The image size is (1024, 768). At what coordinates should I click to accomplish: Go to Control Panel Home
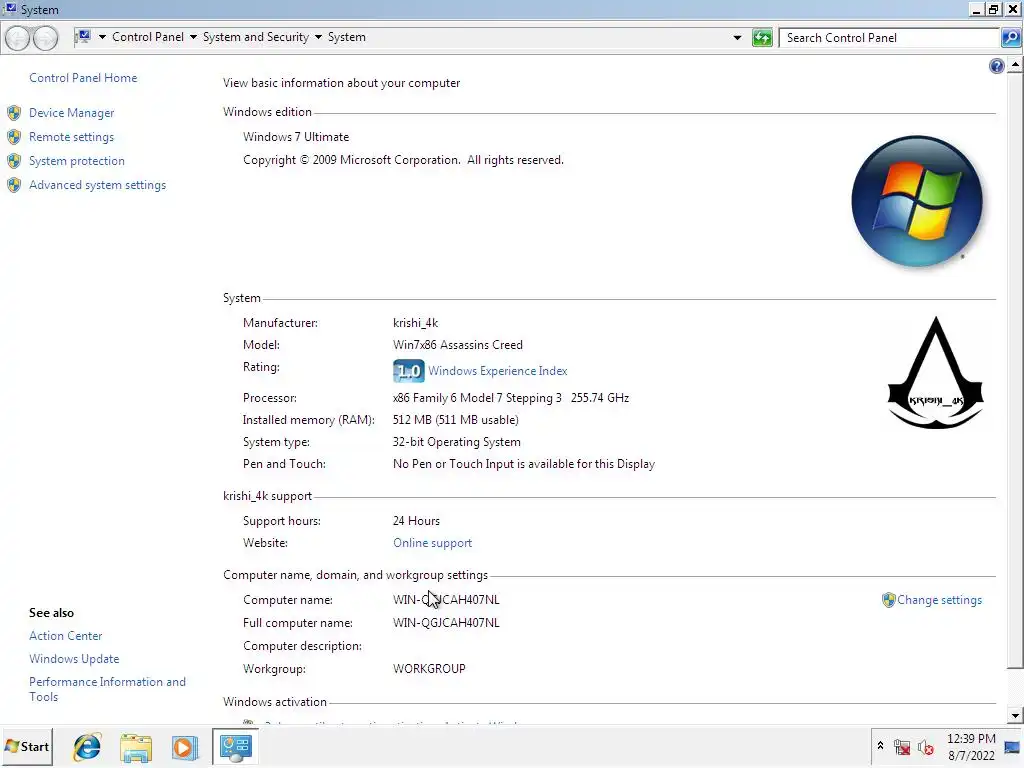[x=83, y=78]
